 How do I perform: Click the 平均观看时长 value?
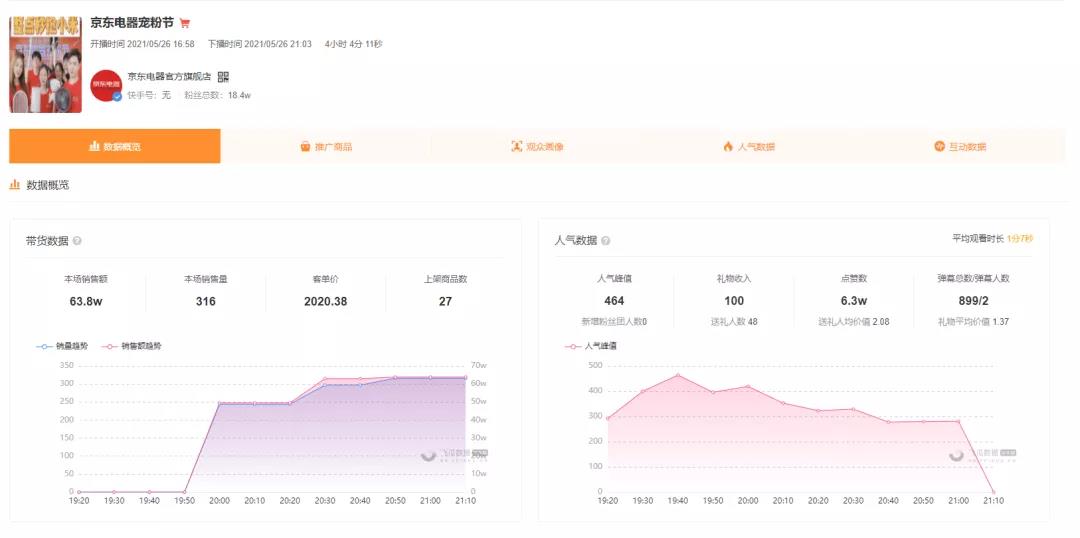(1019, 238)
